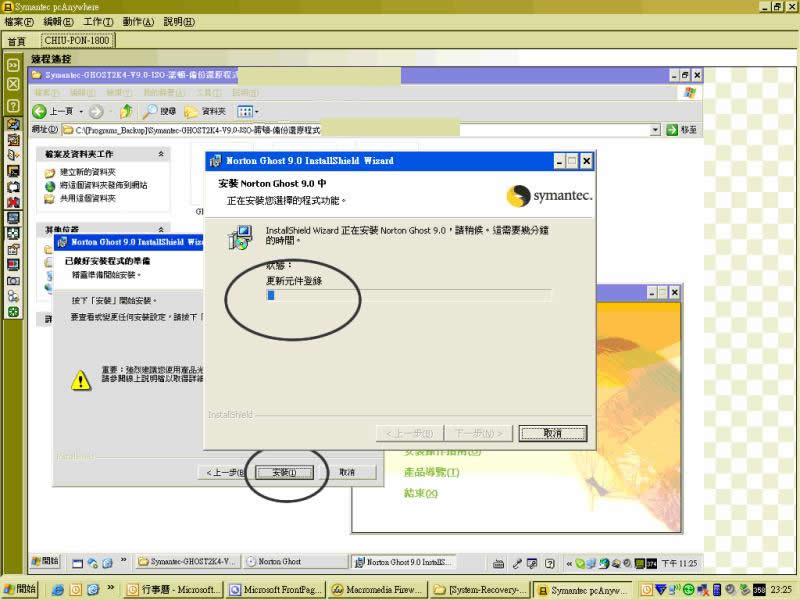Screen dimensions: 800x600
Task: Click the camera icon in pcAnywhere sidebar
Action: [13, 281]
